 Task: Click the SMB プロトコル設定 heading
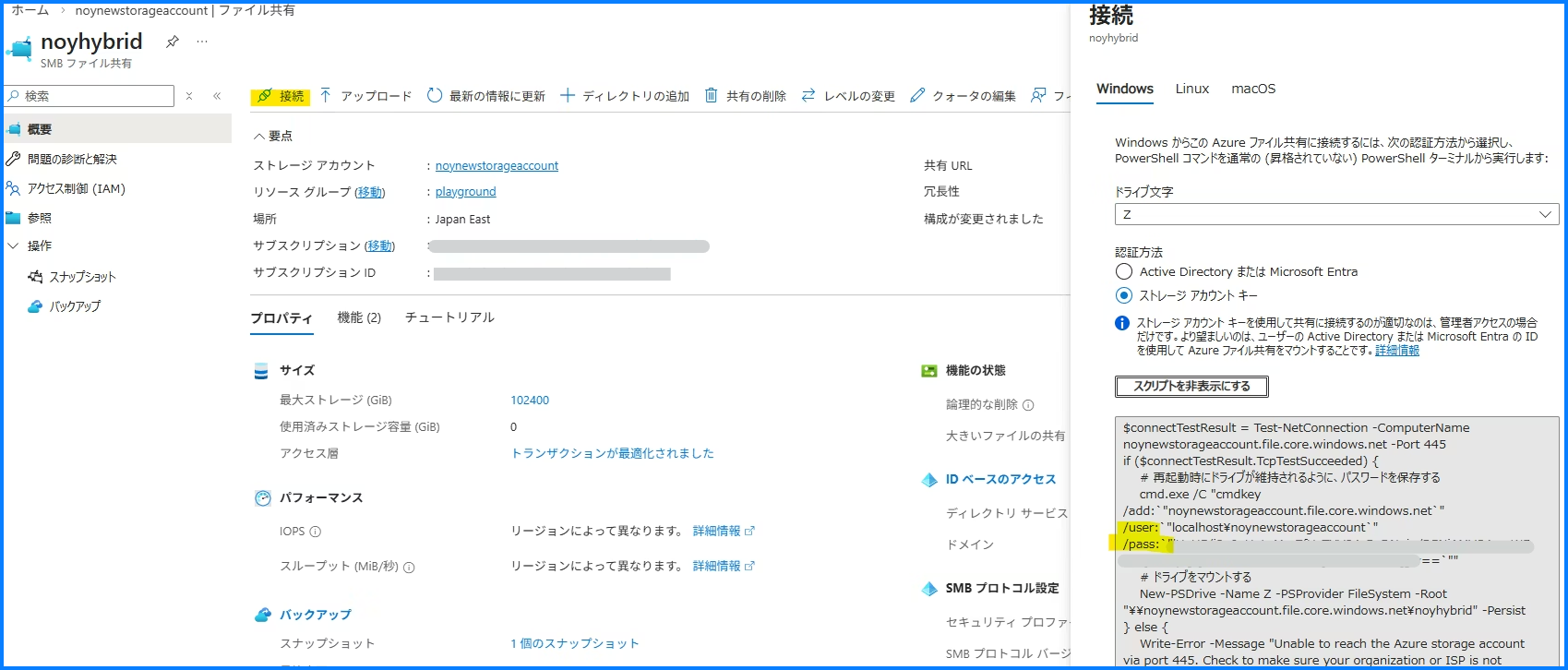coord(1002,588)
